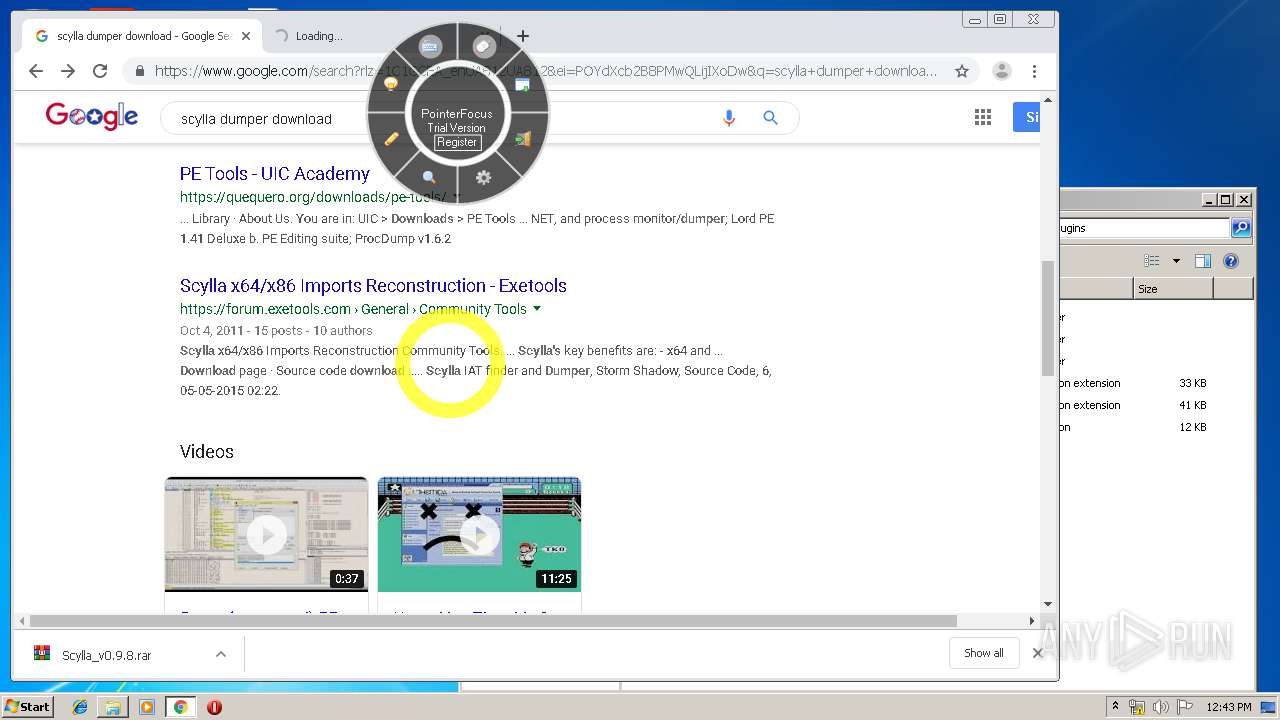
Task: Open the Google apps grid
Action: point(983,118)
